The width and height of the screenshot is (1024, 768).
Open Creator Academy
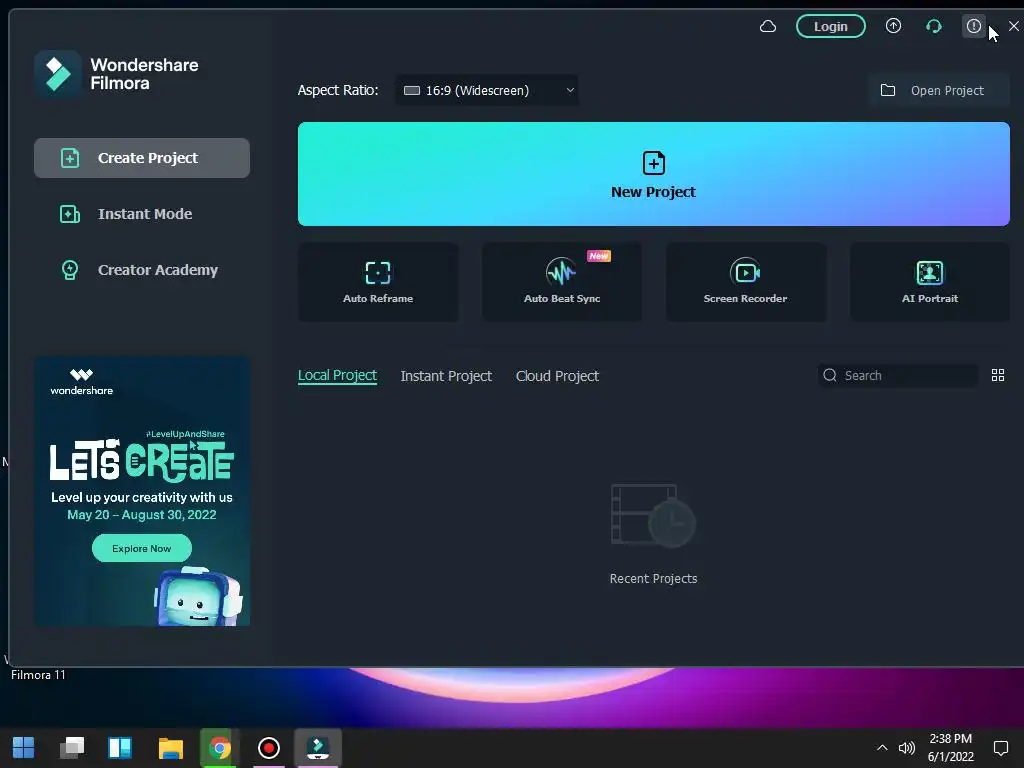[142, 270]
